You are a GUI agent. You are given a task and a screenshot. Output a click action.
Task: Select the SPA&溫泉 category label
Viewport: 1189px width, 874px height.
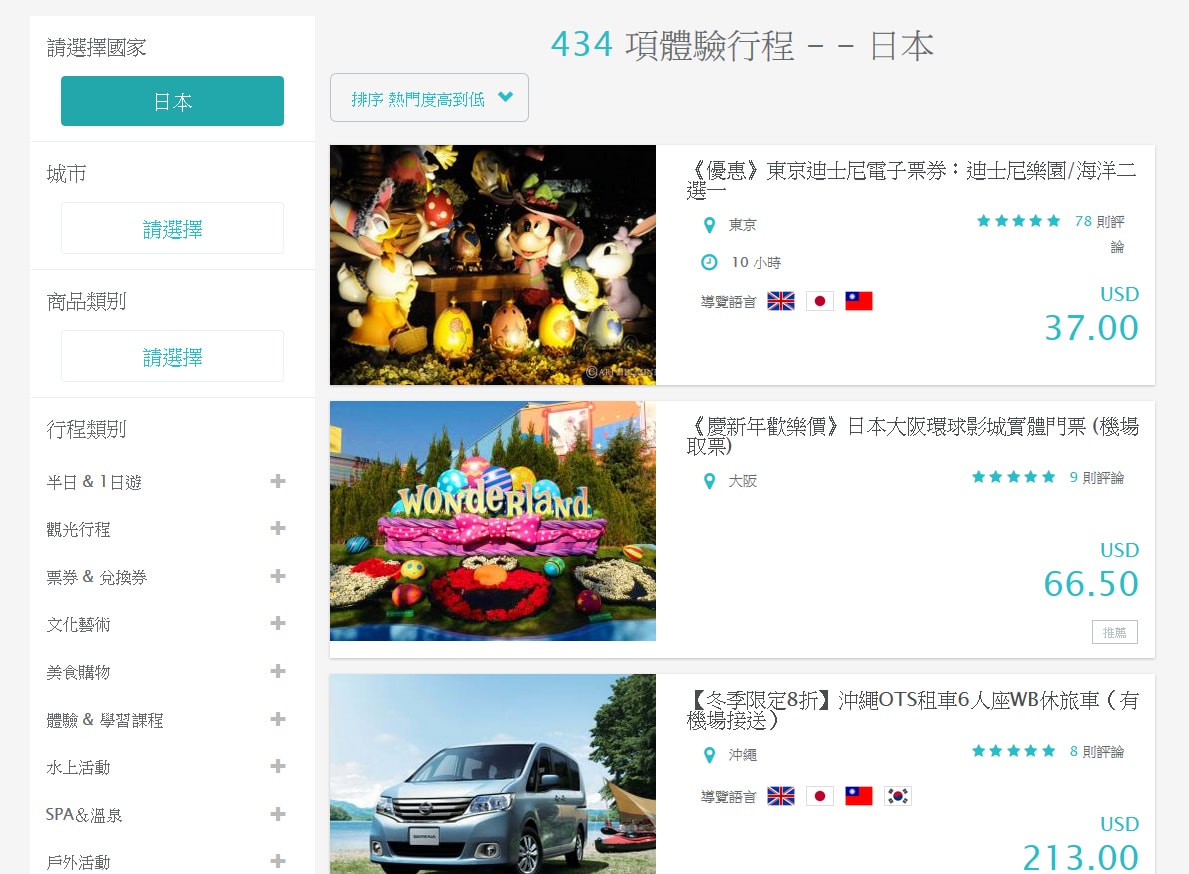click(83, 815)
